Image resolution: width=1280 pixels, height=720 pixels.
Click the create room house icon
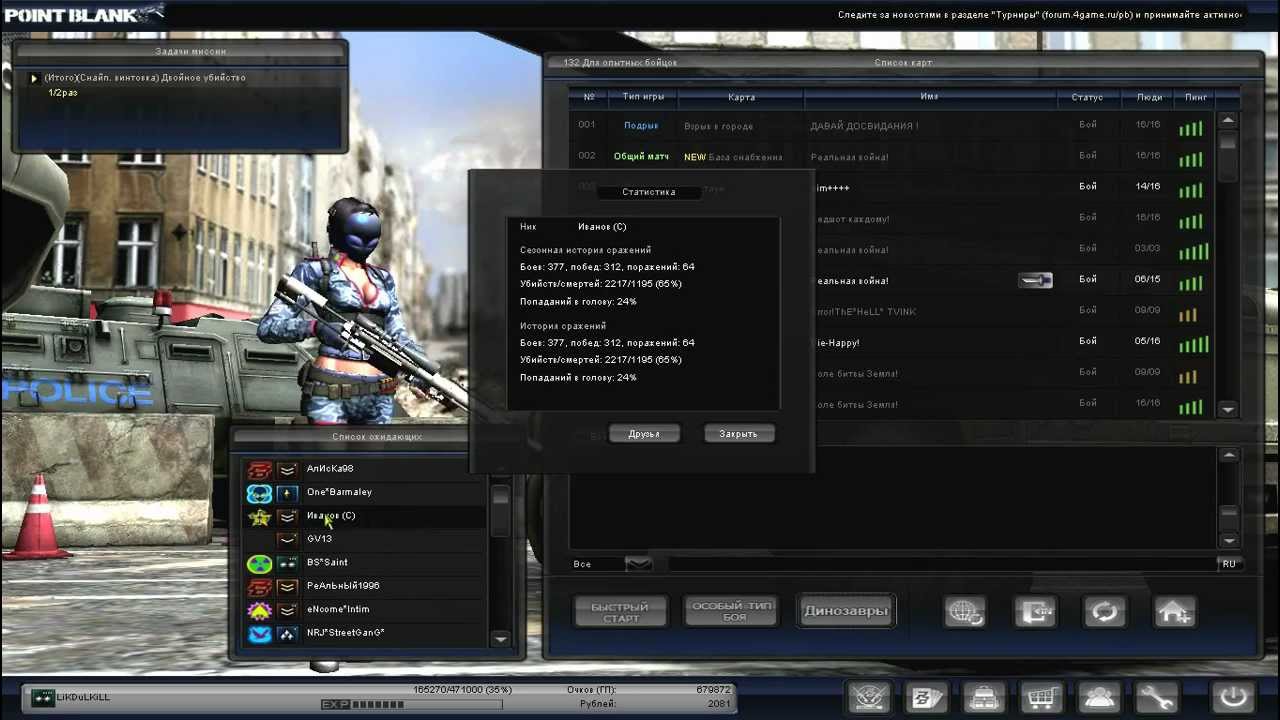click(1175, 611)
